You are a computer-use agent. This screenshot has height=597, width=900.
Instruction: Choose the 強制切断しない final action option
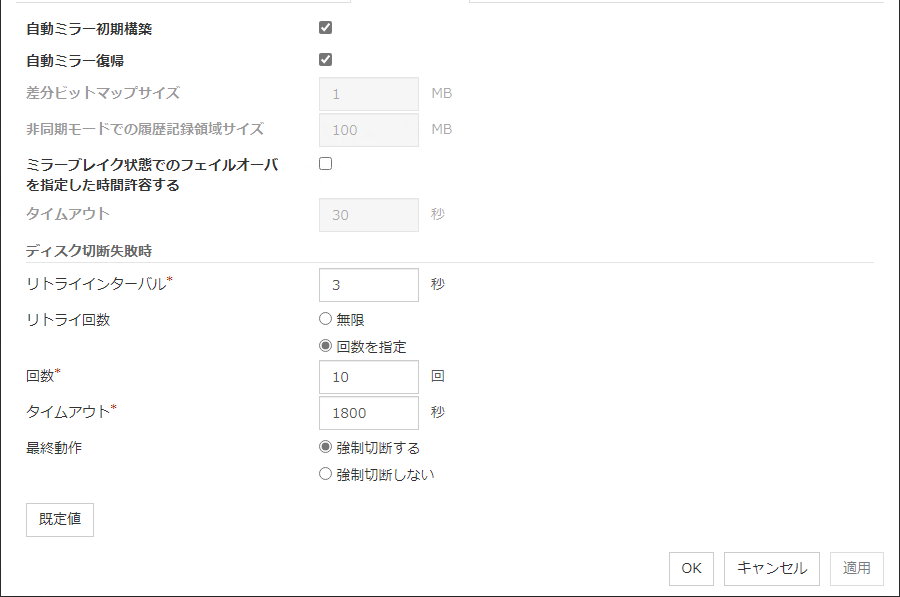coord(325,474)
